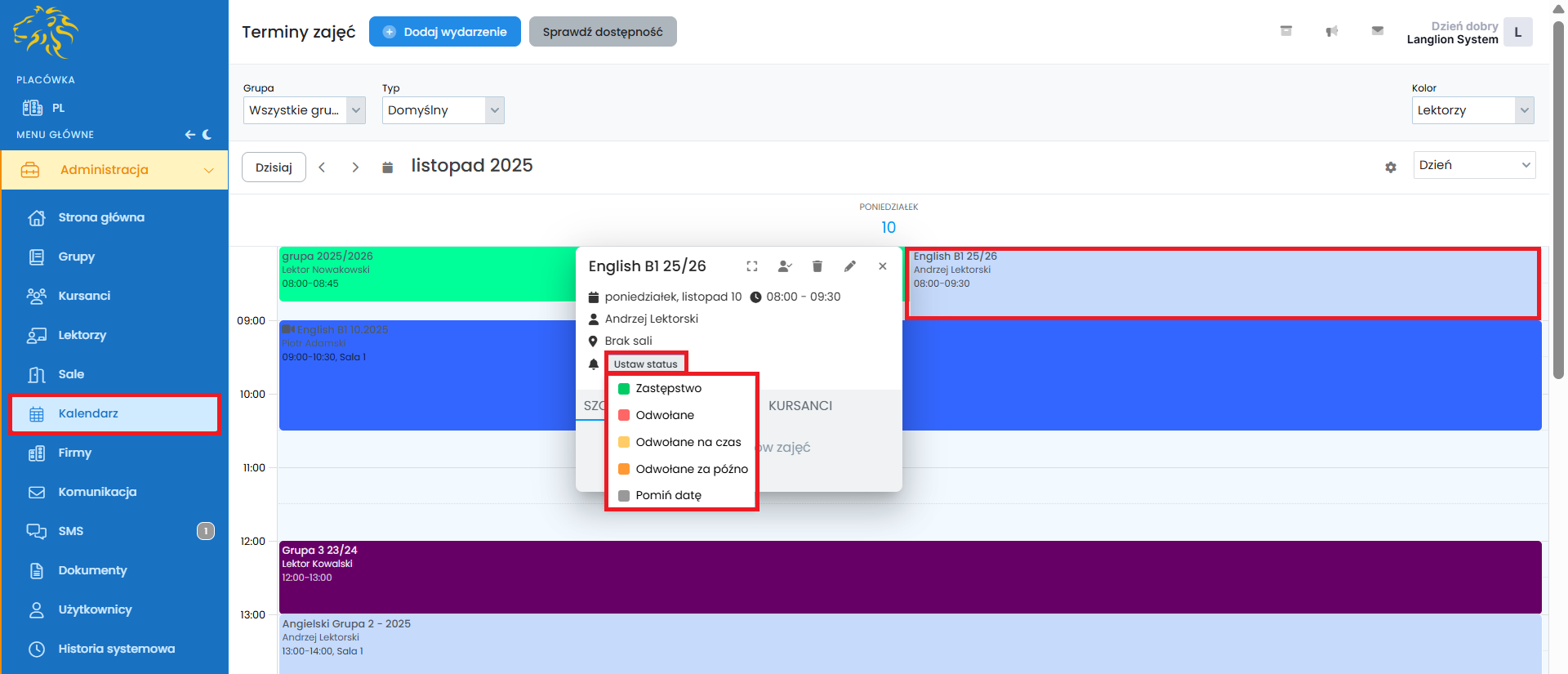Switch to the KURSANCI tab
This screenshot has height=674, width=1568.
tap(800, 405)
